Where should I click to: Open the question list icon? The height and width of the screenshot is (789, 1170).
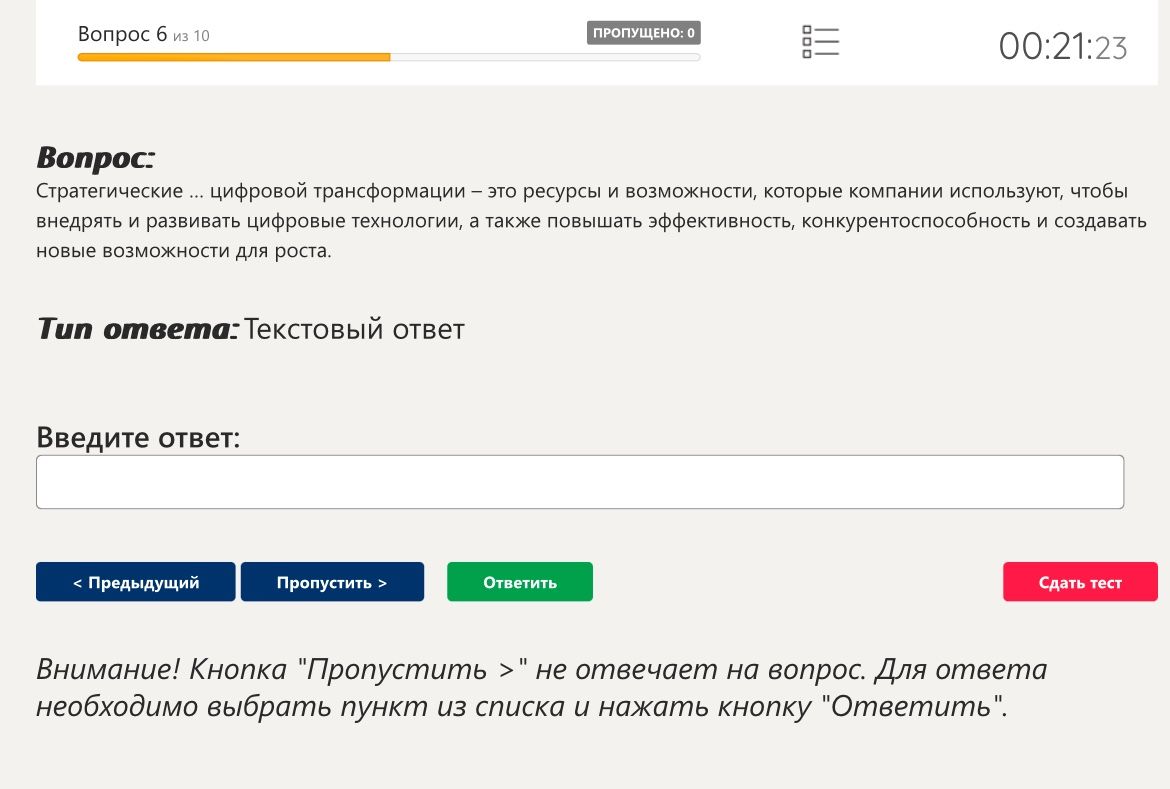click(820, 42)
